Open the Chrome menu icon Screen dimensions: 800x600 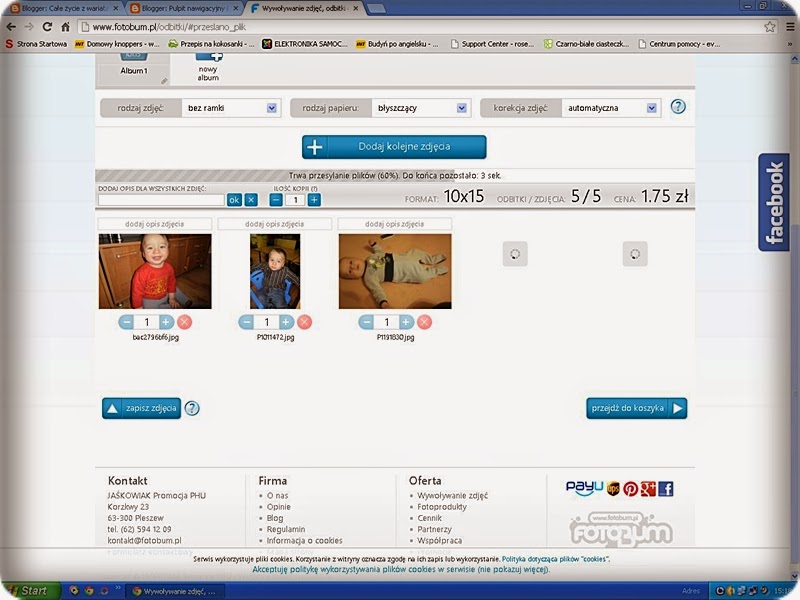(790, 27)
